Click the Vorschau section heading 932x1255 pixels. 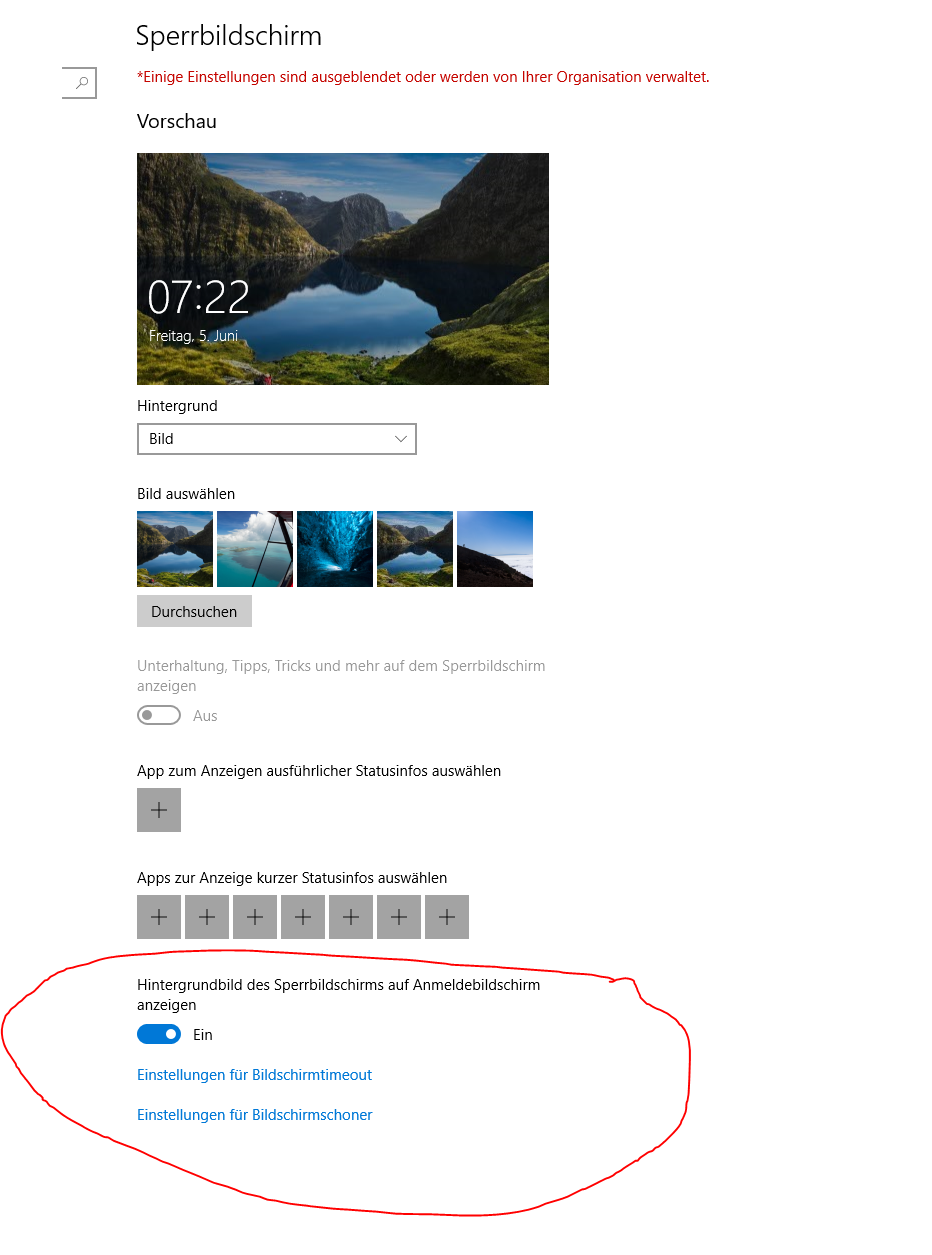[x=177, y=121]
